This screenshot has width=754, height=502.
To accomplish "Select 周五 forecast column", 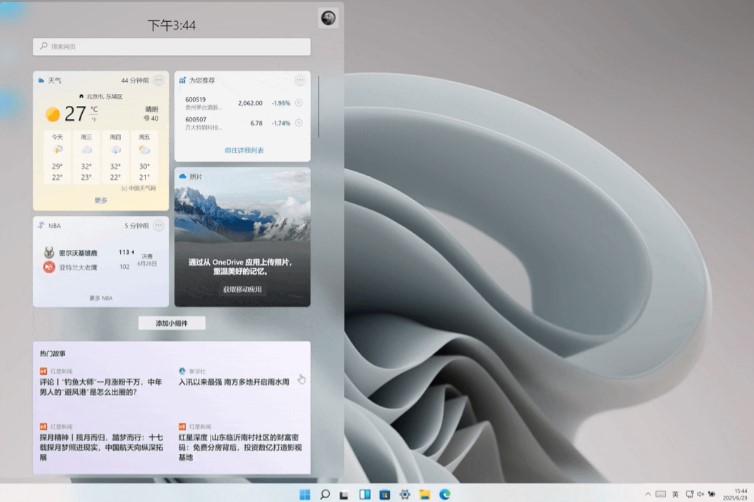I will pyautogui.click(x=144, y=157).
